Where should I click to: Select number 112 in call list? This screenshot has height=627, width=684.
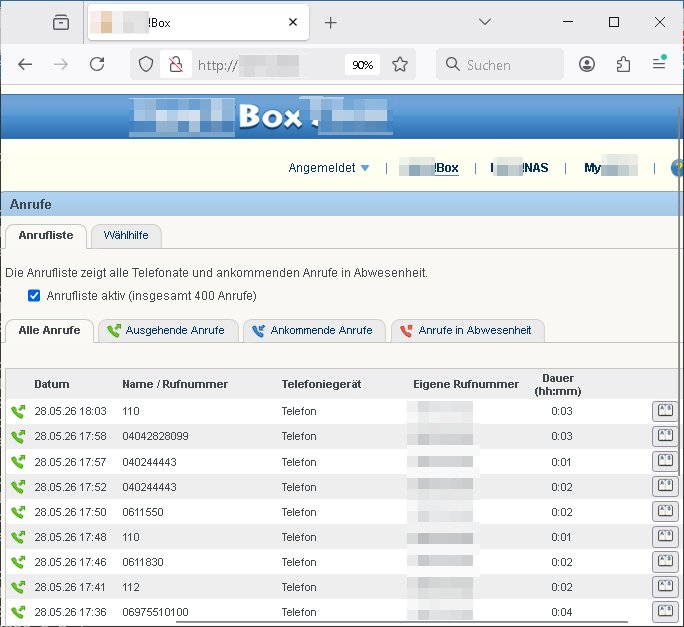[131, 587]
